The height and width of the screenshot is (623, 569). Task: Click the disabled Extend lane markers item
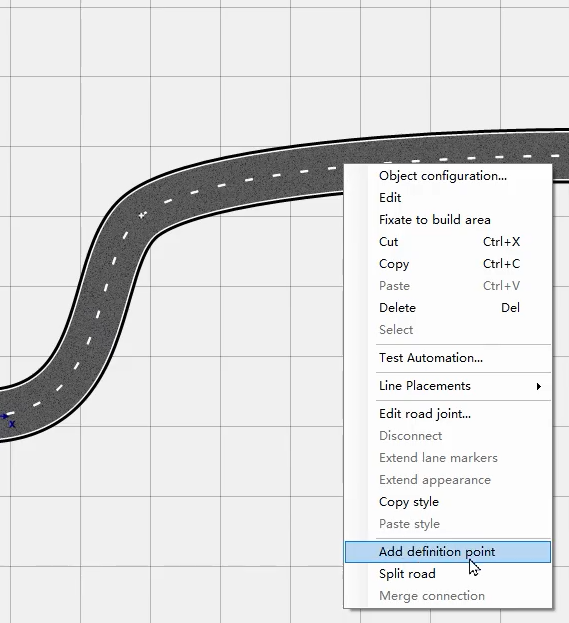click(448, 458)
